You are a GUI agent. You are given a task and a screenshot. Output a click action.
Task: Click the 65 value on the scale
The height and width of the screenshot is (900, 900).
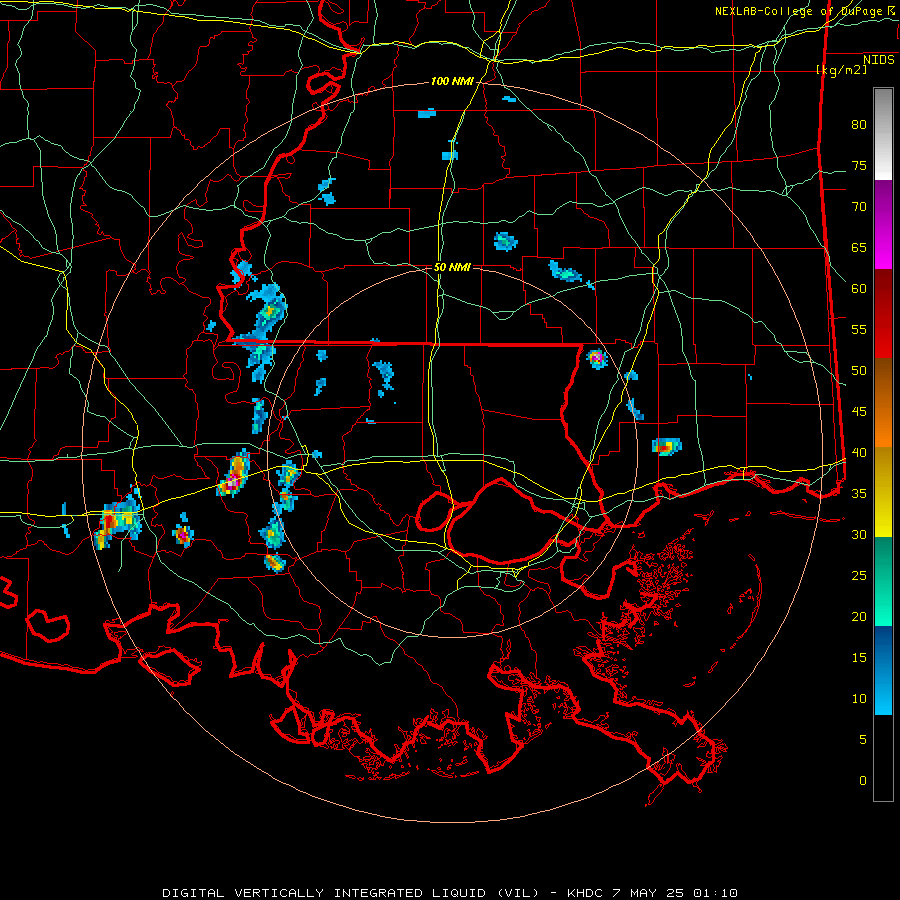[859, 248]
